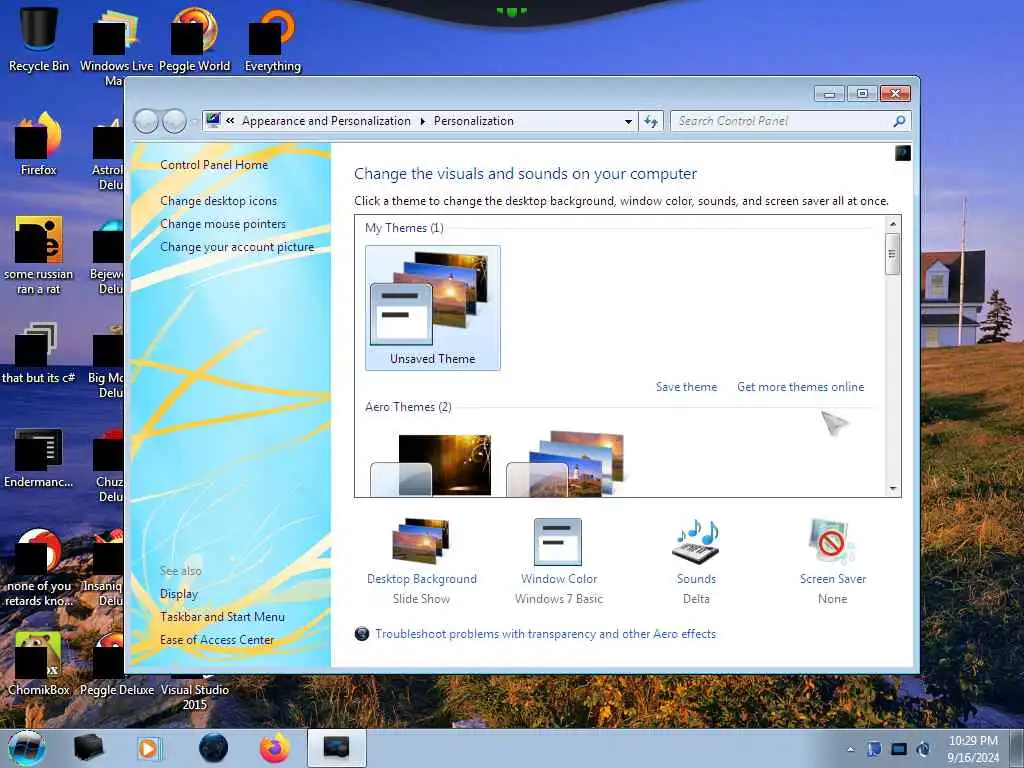This screenshot has width=1024, height=768.
Task: Select the Peggle World desktop icon
Action: pos(195,39)
